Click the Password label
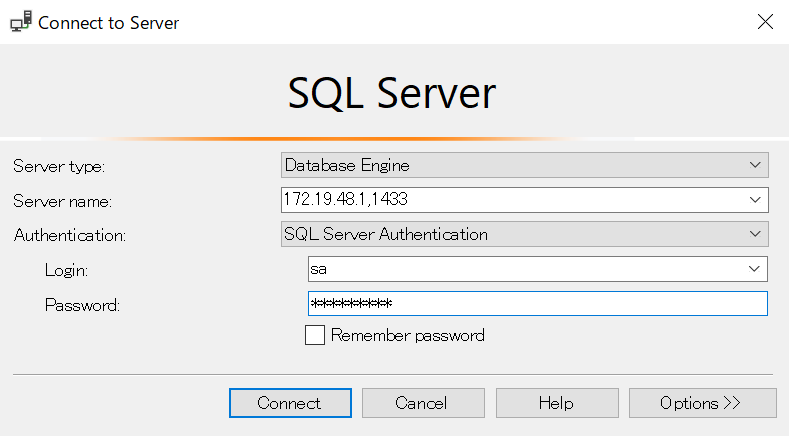Viewport: 789px width, 436px height. point(82,305)
